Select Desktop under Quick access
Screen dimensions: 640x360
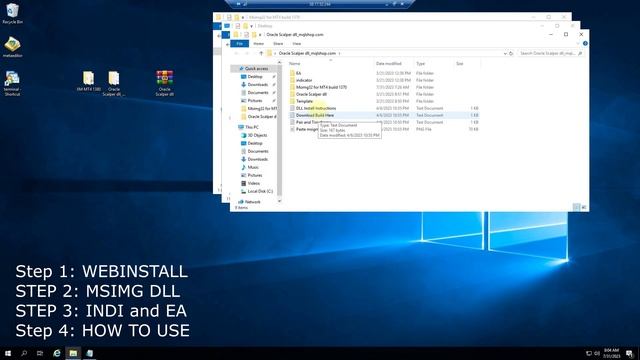coord(255,77)
